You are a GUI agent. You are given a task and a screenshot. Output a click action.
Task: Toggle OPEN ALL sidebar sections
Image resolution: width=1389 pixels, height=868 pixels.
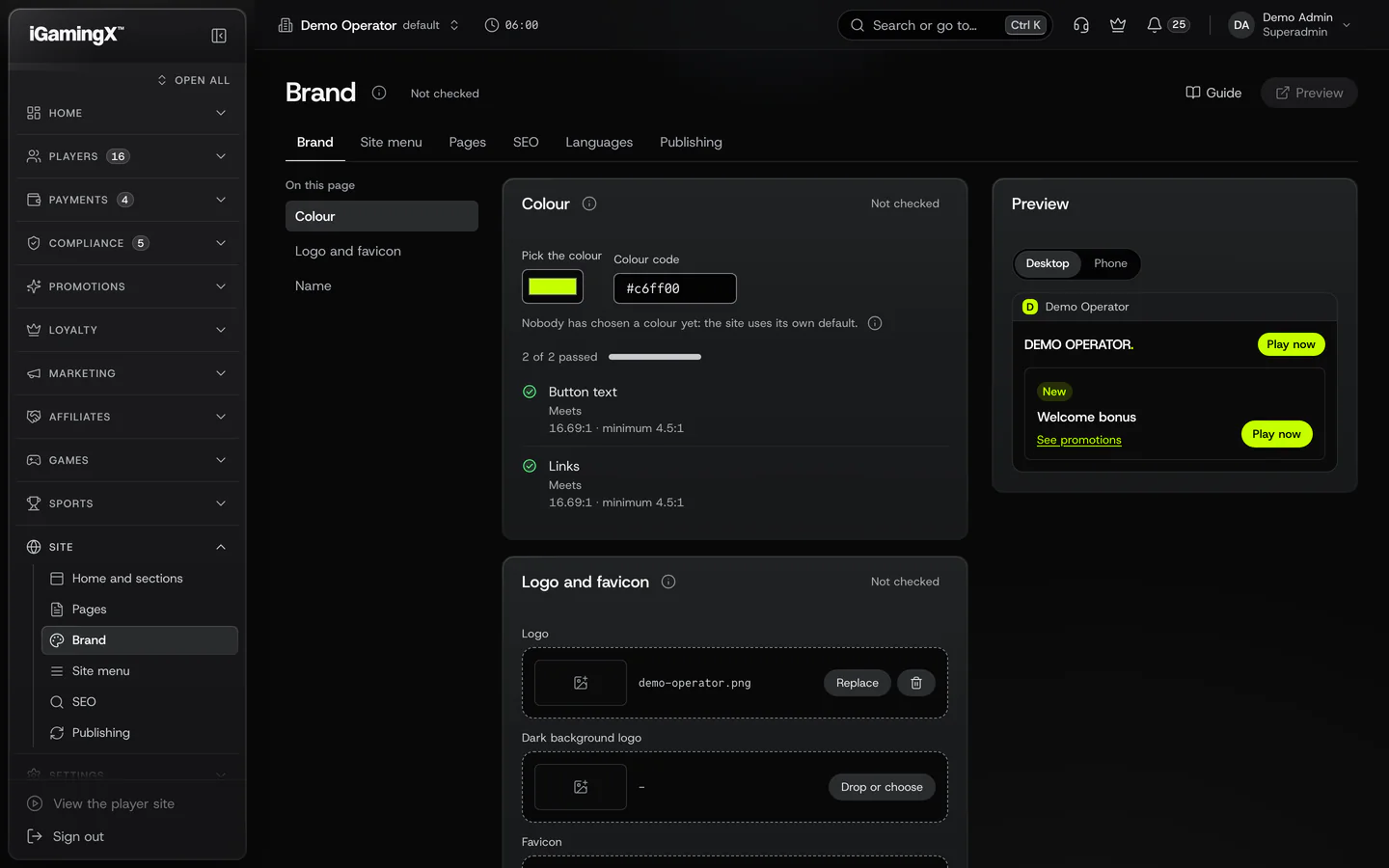click(x=194, y=80)
